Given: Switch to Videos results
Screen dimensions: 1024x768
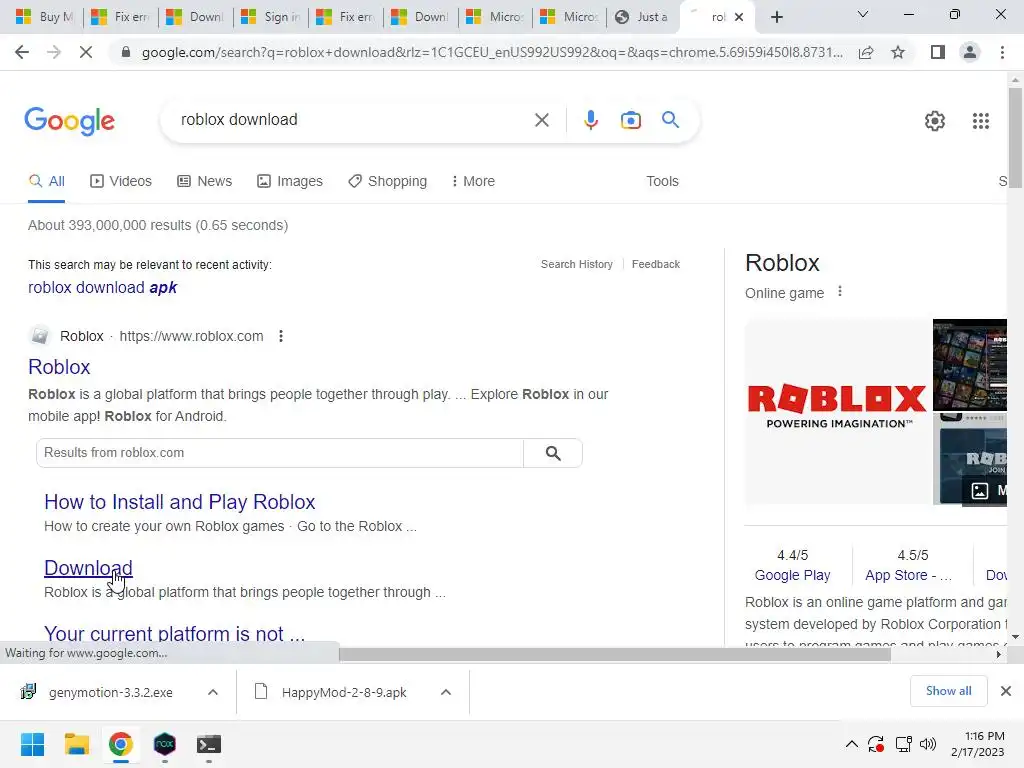Looking at the screenshot, I should click(121, 182).
